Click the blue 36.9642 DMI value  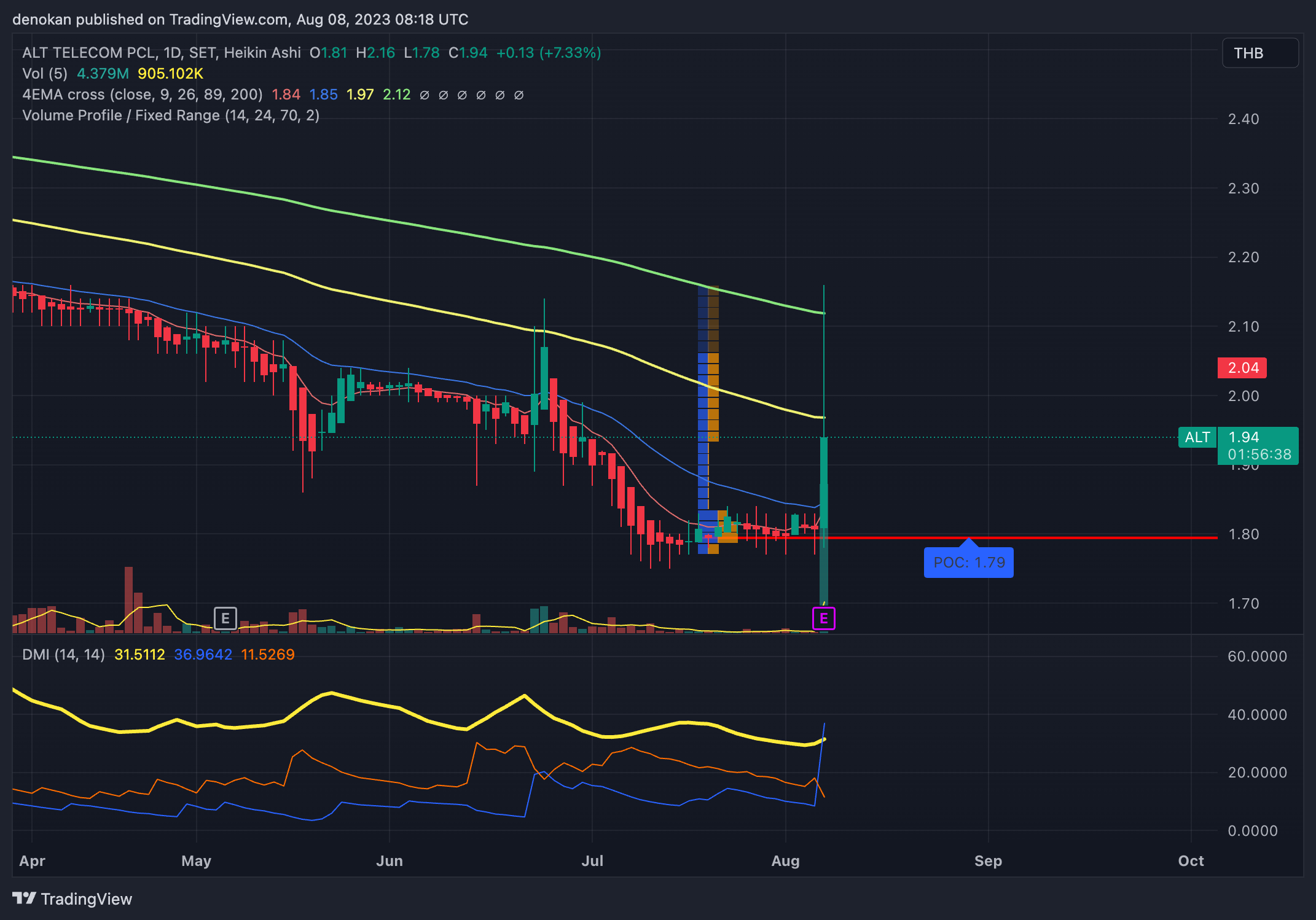coord(203,655)
